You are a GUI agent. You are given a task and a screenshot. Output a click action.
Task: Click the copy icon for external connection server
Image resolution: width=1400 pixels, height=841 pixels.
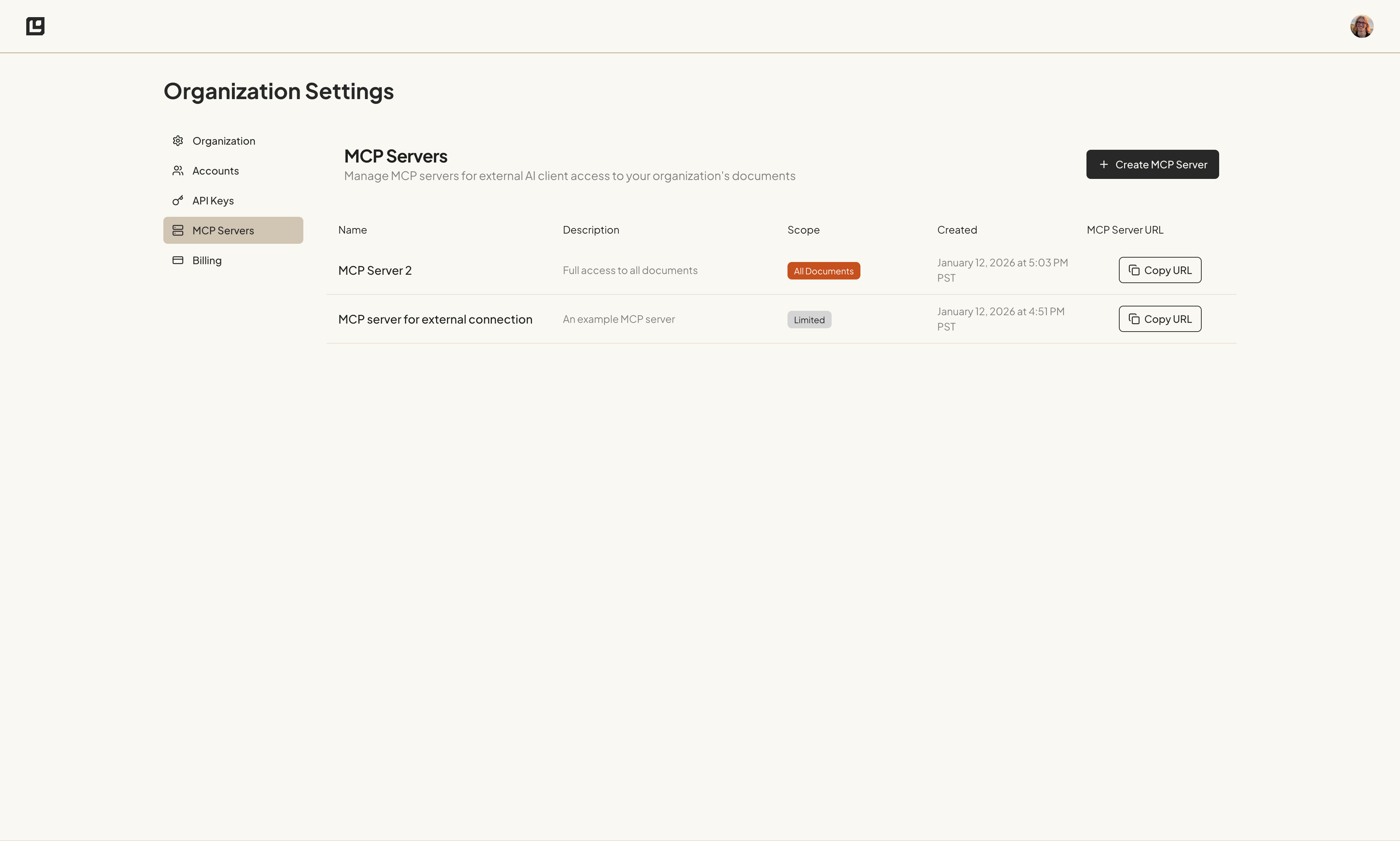pos(1135,318)
